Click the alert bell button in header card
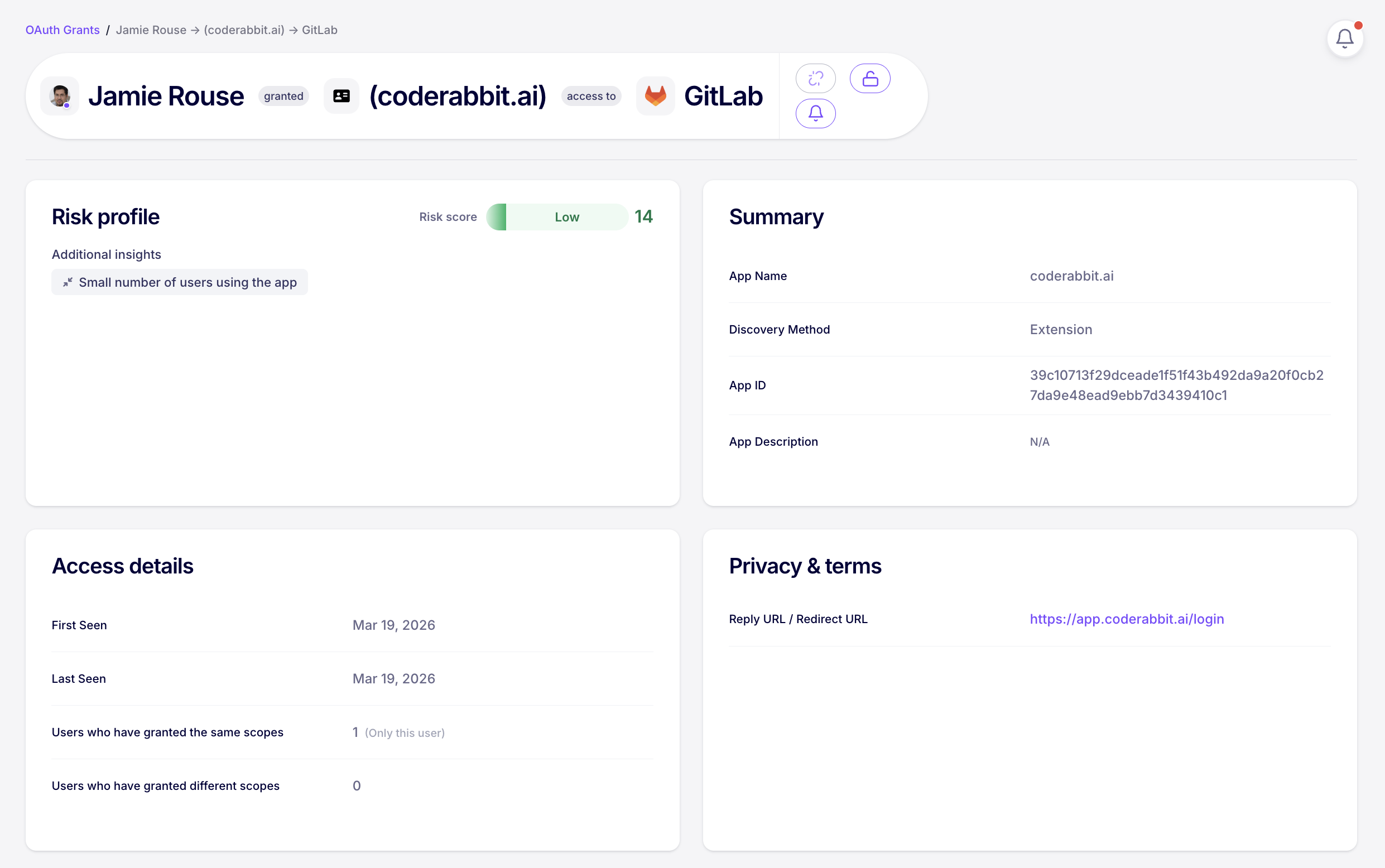The image size is (1385, 868). pyautogui.click(x=815, y=114)
